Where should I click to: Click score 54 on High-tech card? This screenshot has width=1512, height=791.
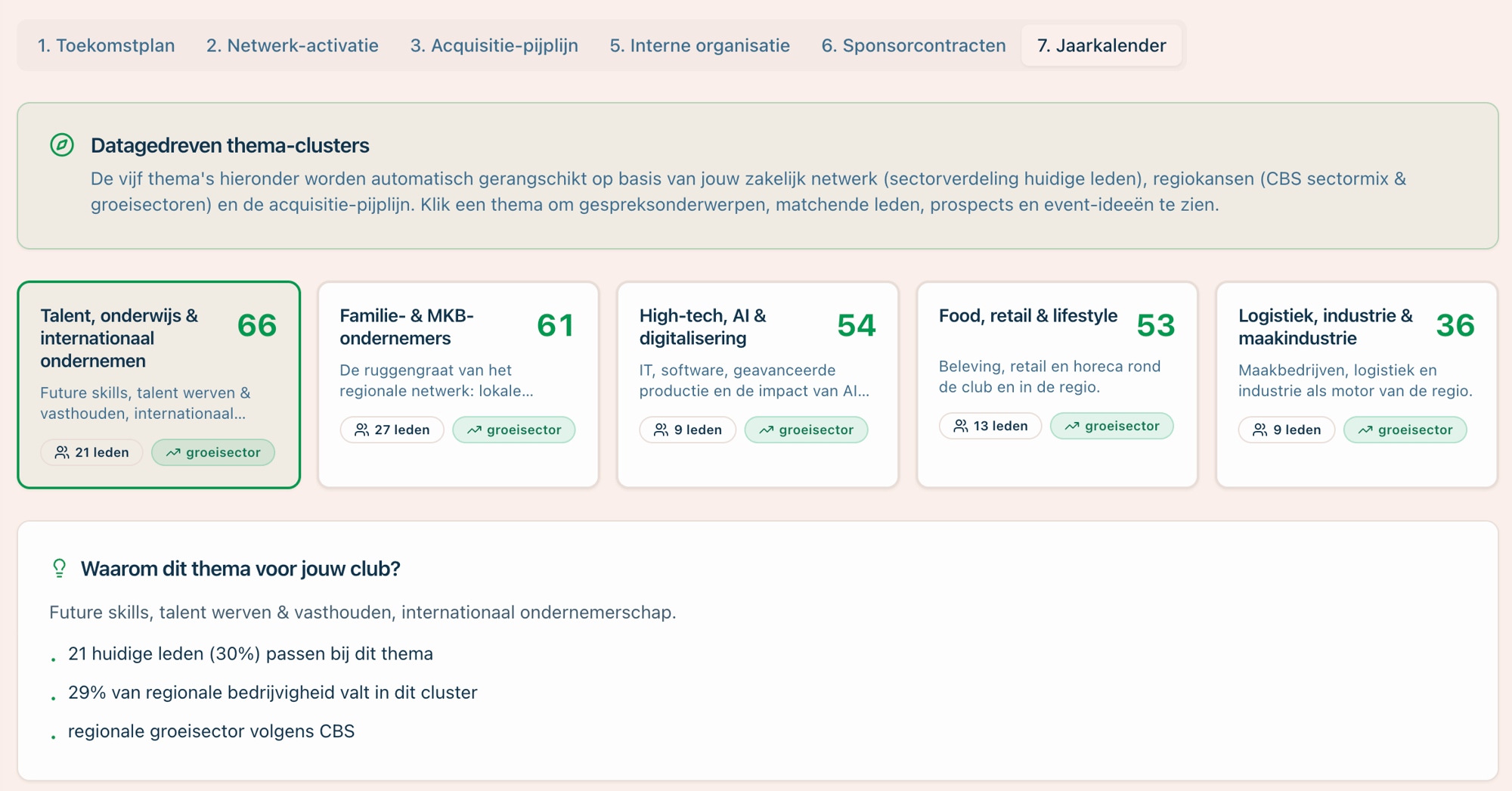[856, 325]
